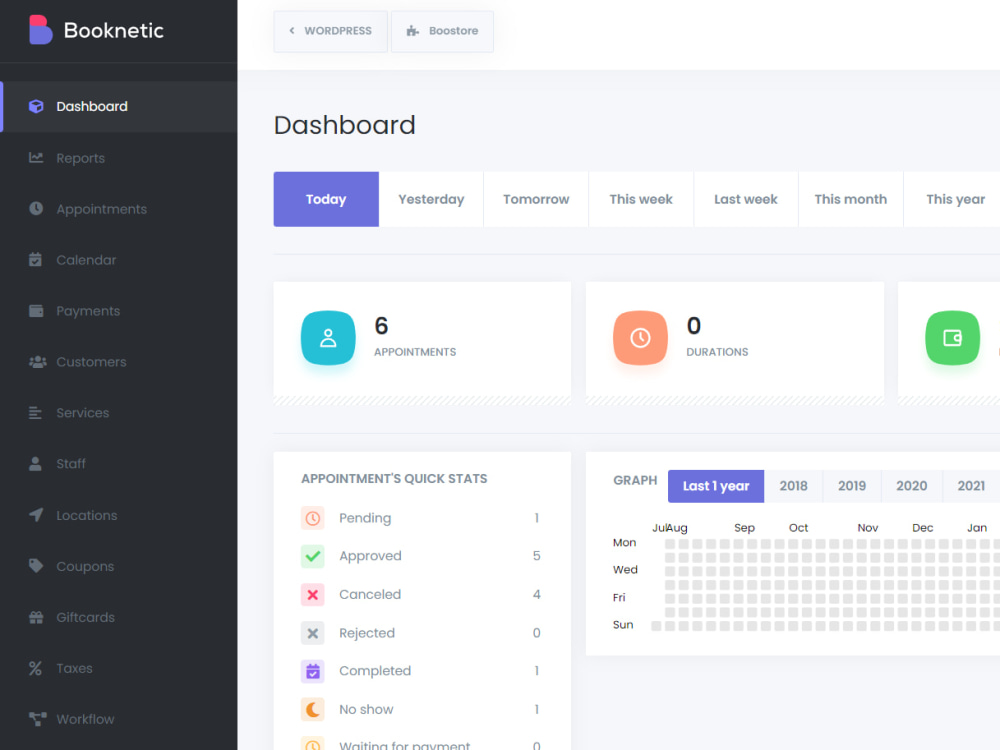Show 2018 graph data

(x=793, y=486)
